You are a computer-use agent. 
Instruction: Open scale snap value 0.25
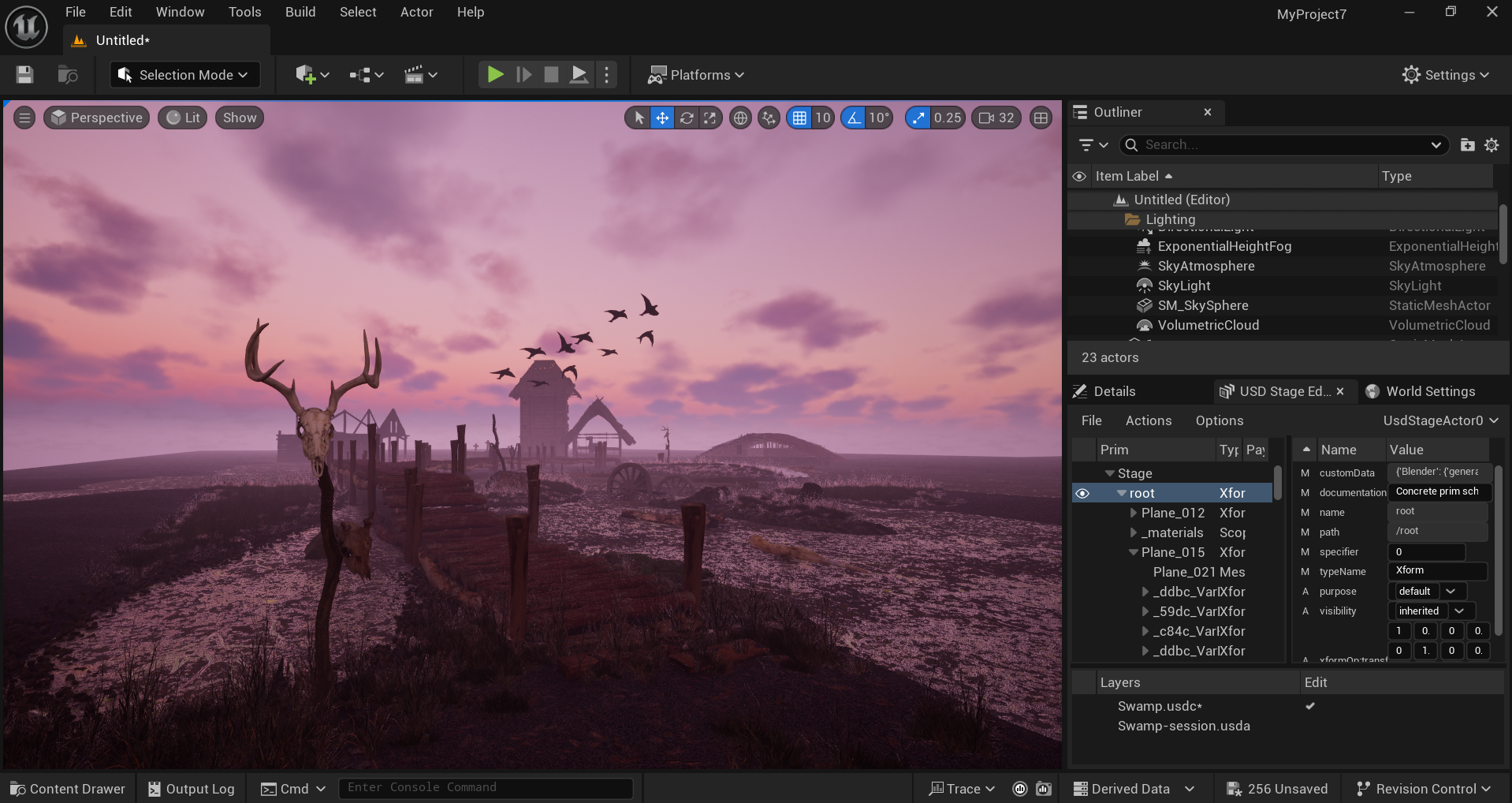coord(948,118)
